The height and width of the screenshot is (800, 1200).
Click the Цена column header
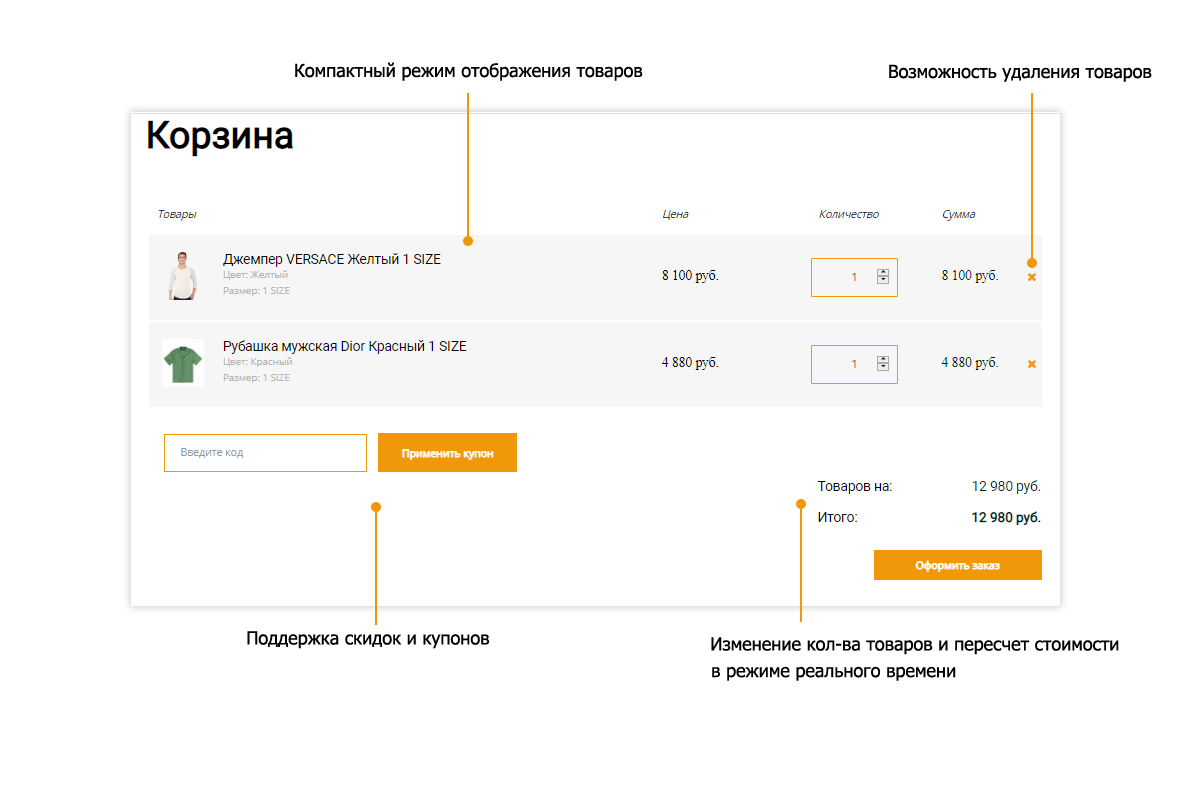pyautogui.click(x=675, y=214)
